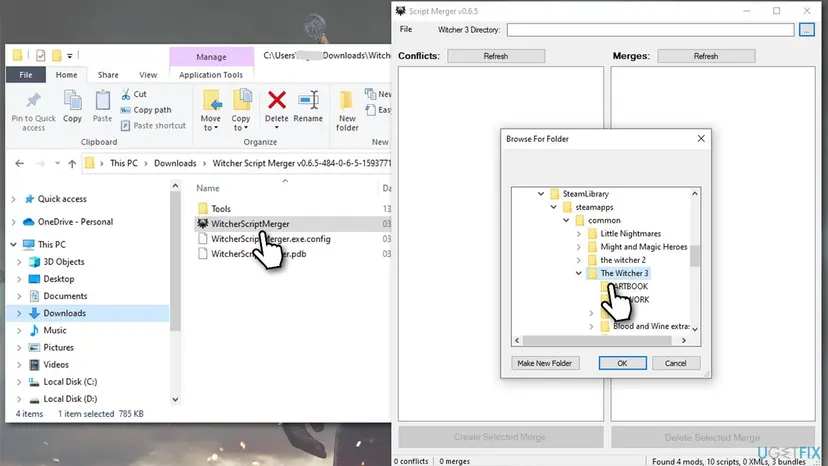Click the Paste icon in ribbon
This screenshot has height=466, width=828.
102,100
